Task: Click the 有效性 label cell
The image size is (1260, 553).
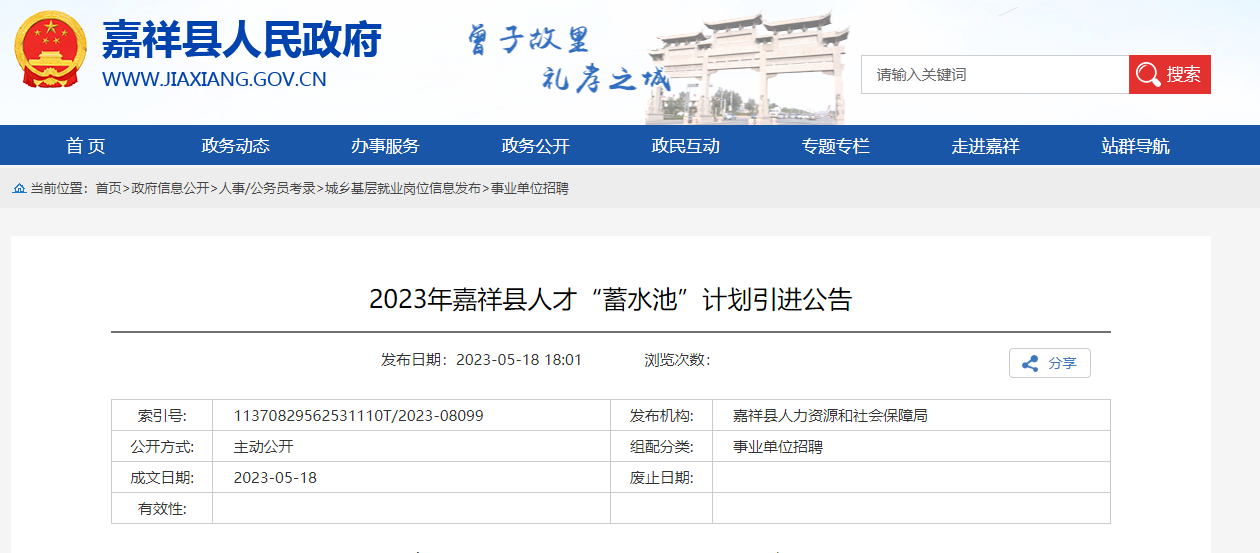Action: (x=162, y=508)
